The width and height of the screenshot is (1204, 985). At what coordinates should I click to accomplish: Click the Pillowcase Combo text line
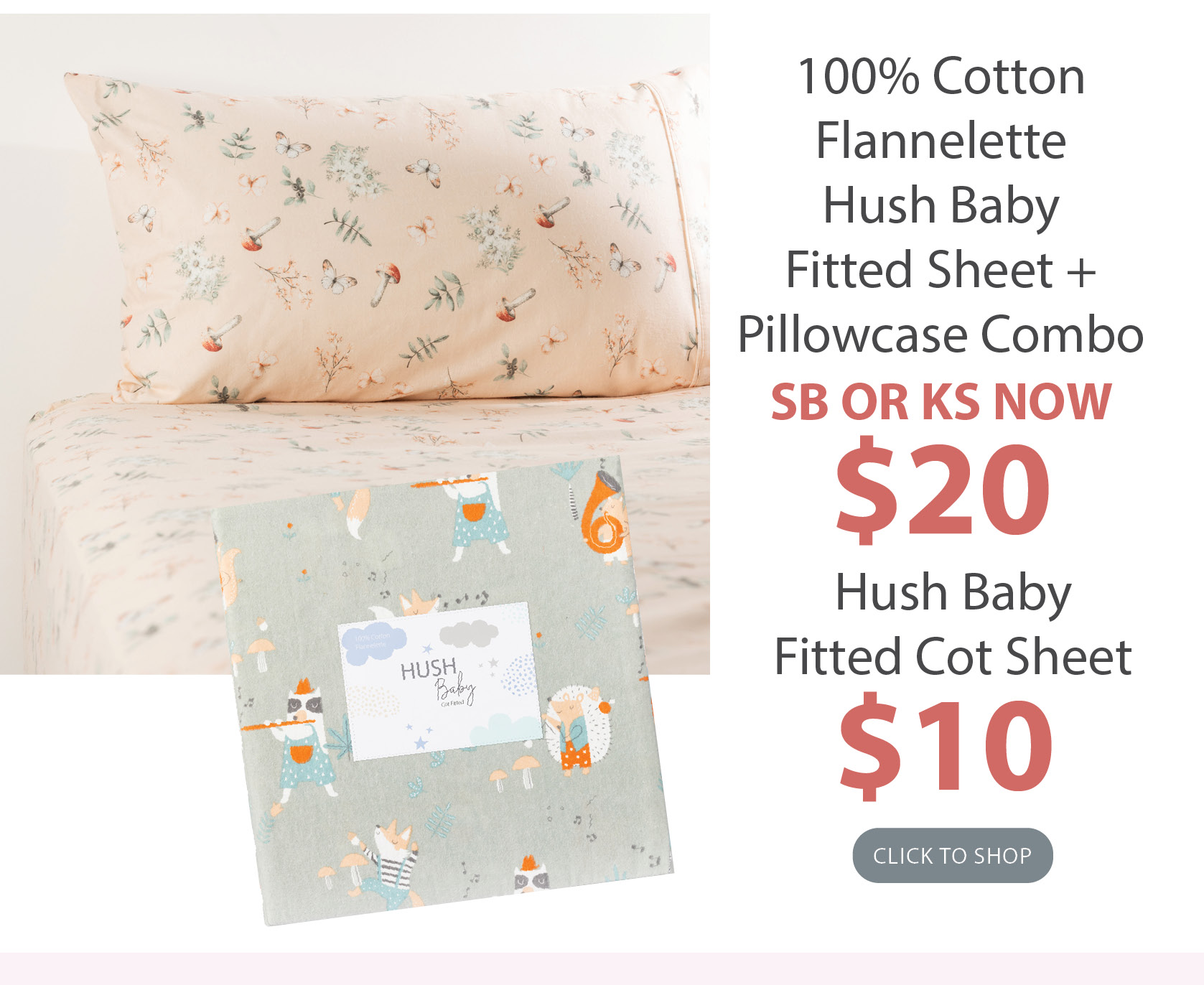tap(941, 335)
